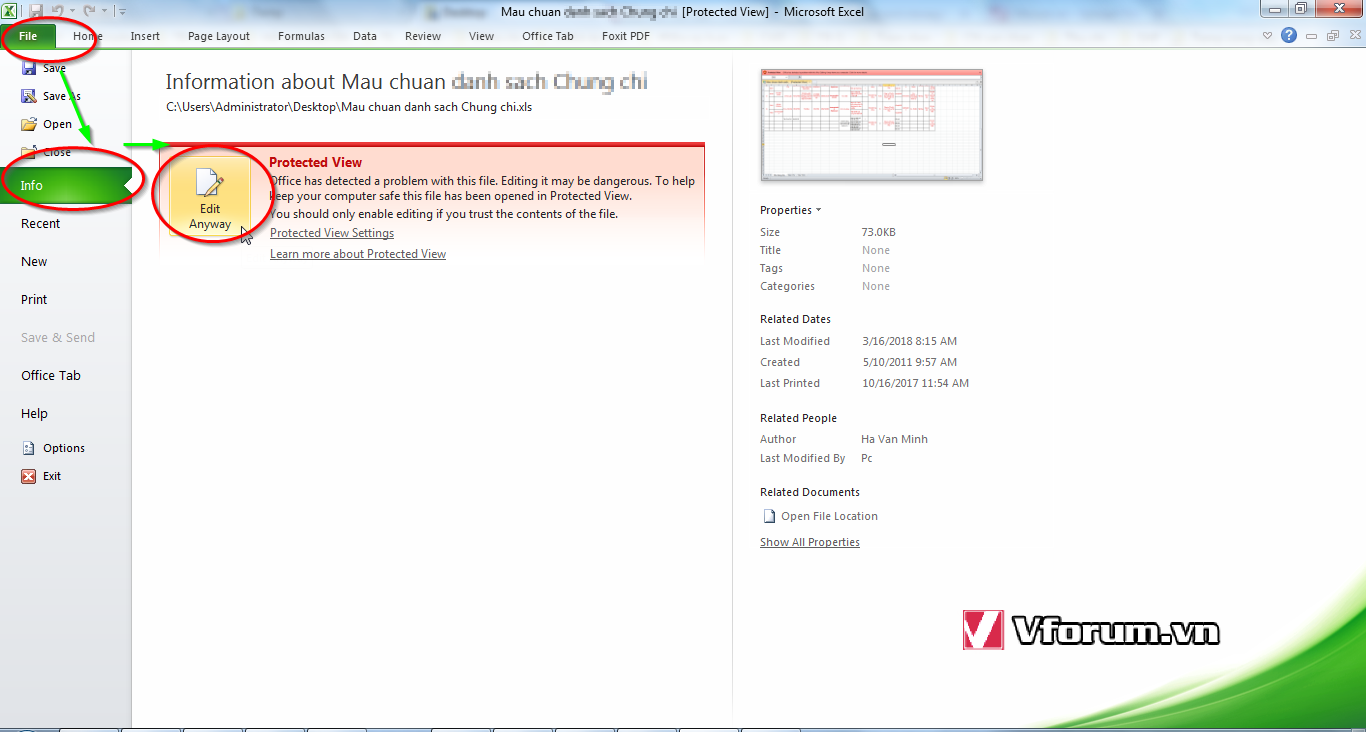Screen dimensions: 1366x732
Task: Open the Redo history dropdown arrow
Action: (103, 11)
